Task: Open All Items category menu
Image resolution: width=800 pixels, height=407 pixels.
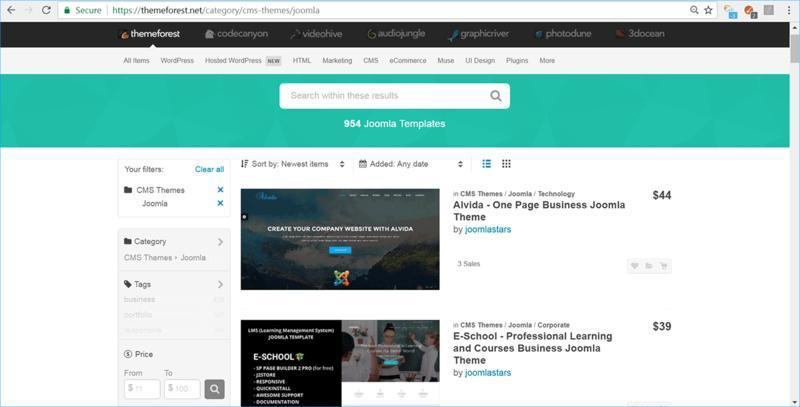Action: tap(136, 60)
